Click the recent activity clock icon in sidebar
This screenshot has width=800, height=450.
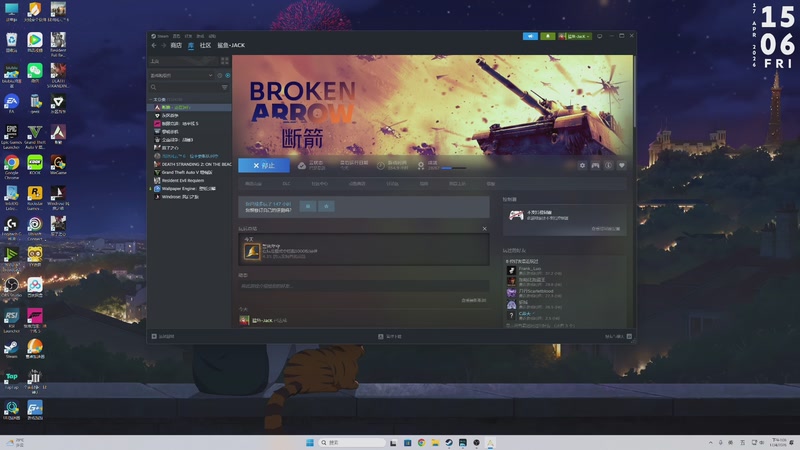coord(220,76)
